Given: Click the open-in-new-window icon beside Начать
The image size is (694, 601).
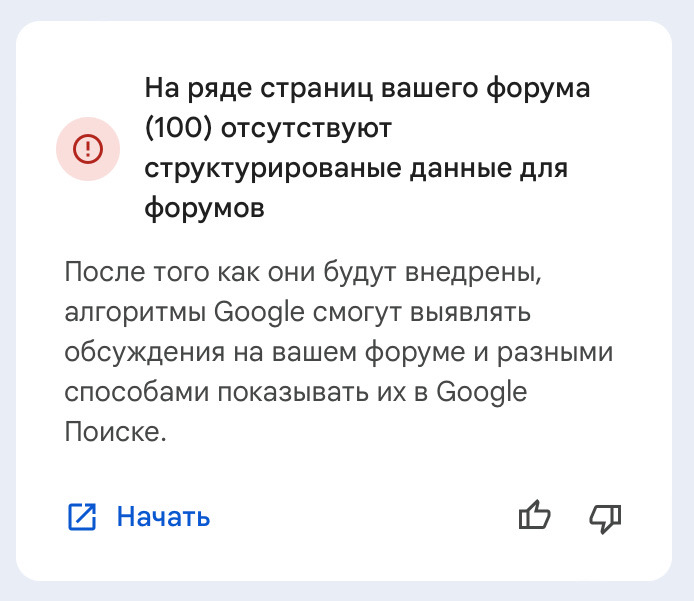Looking at the screenshot, I should (82, 516).
